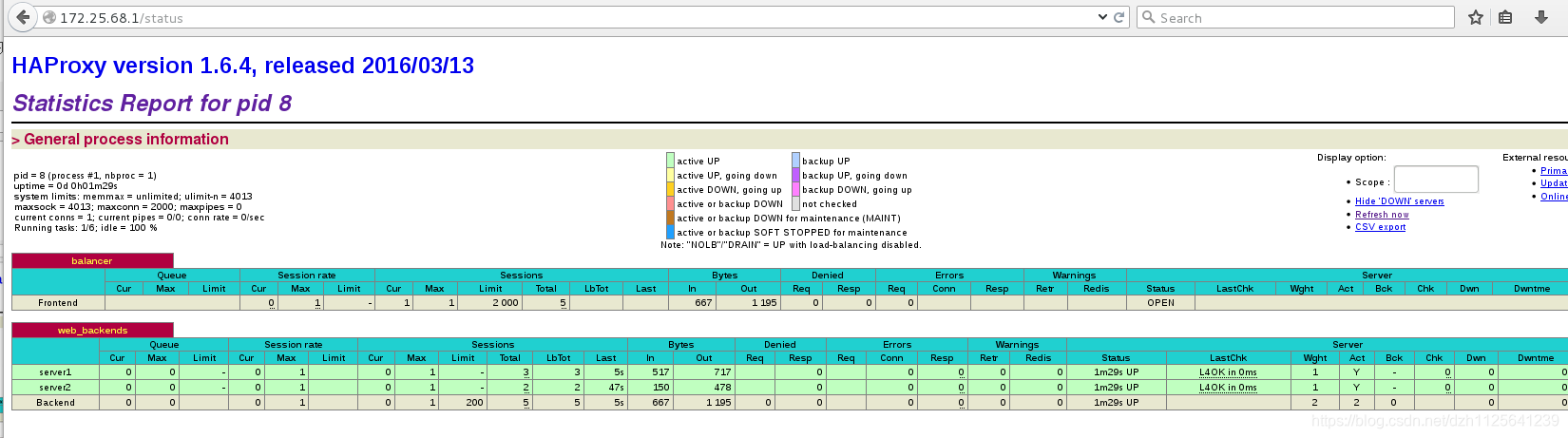Click the General process information heading
This screenshot has width=1568, height=438.
coord(125,140)
